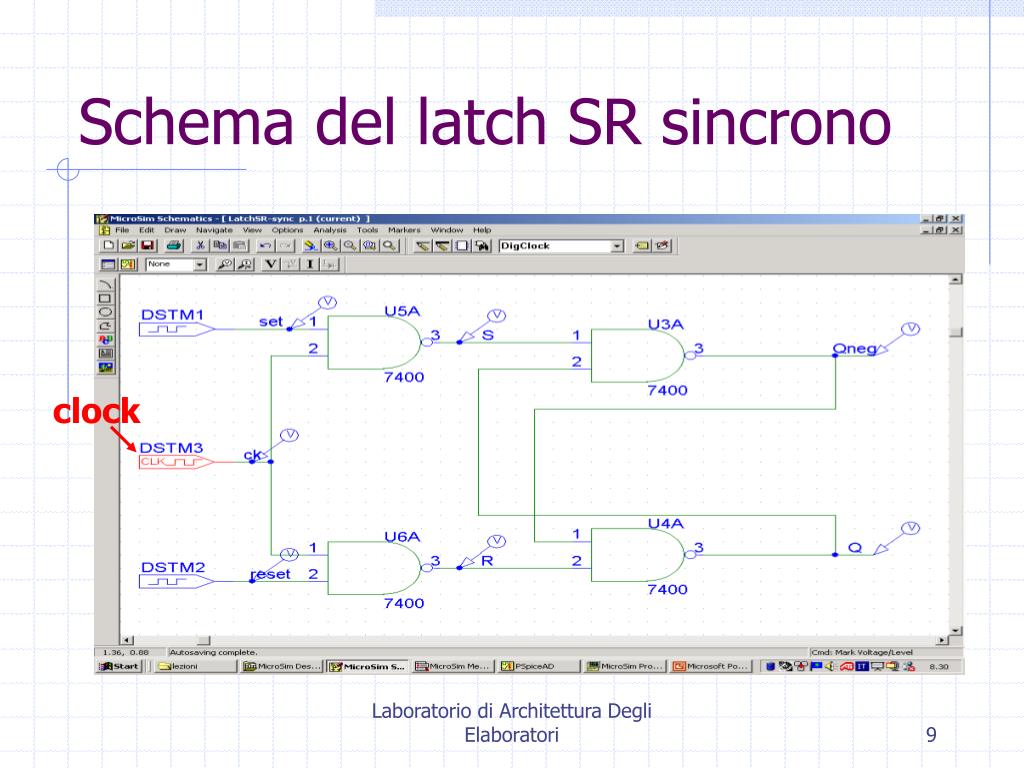The width and height of the screenshot is (1024, 768).
Task: Switch to lezioni taskbar window
Action: (197, 666)
